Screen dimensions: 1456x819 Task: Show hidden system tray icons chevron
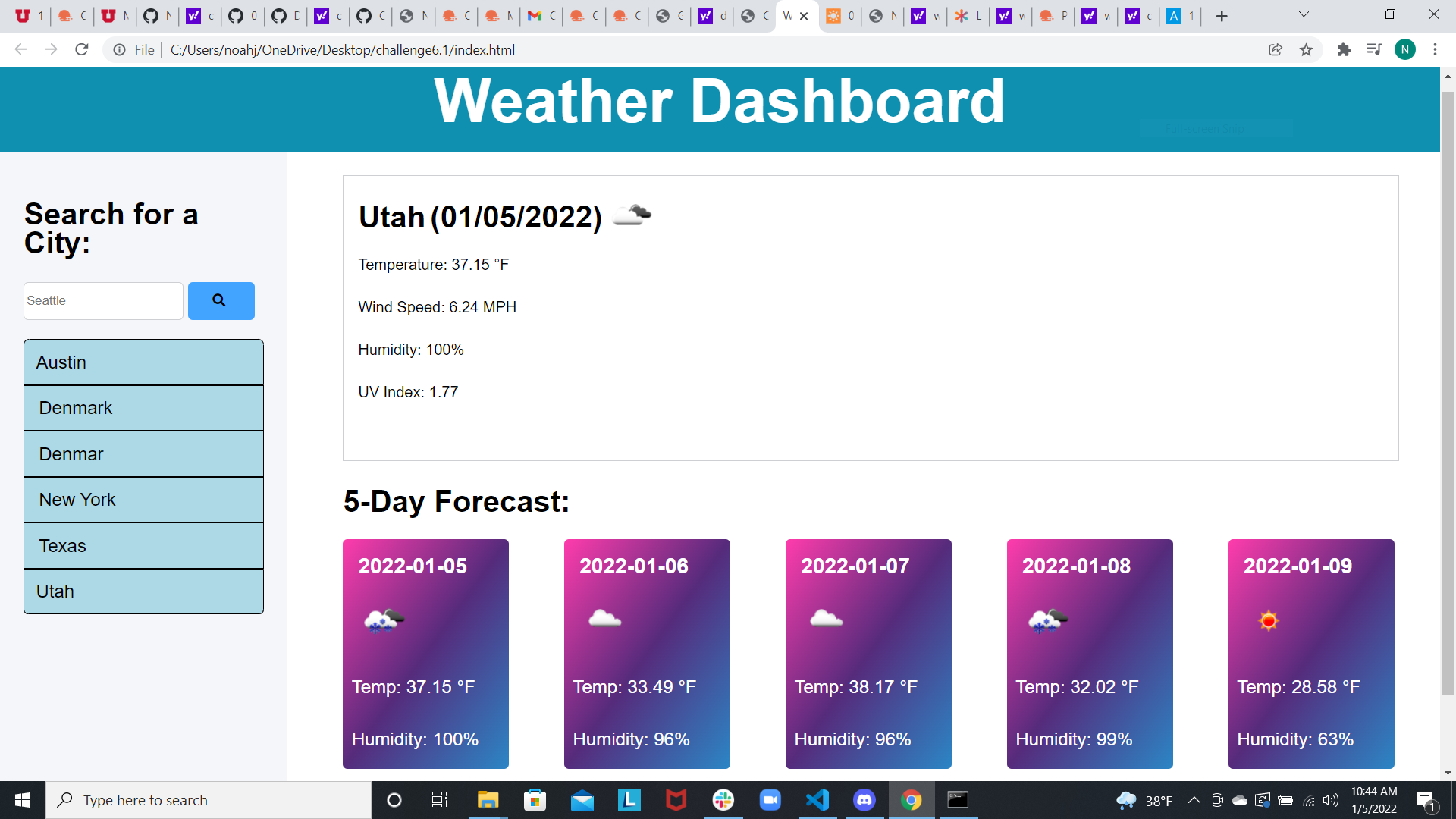pos(1194,800)
